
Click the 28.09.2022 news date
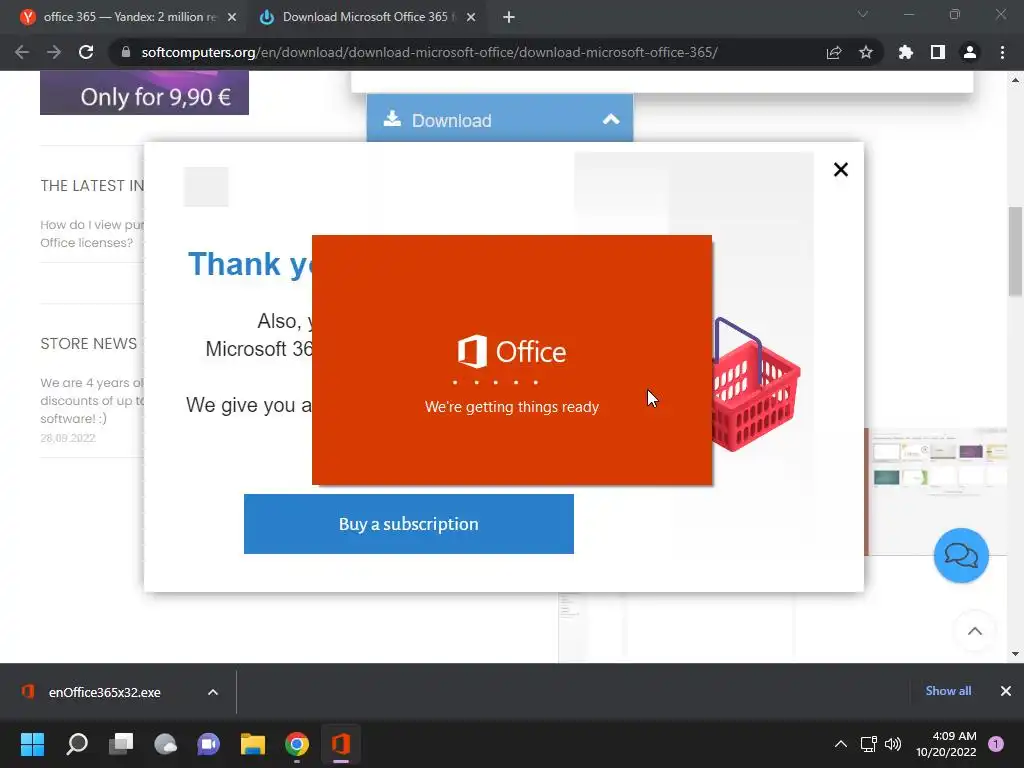(68, 438)
